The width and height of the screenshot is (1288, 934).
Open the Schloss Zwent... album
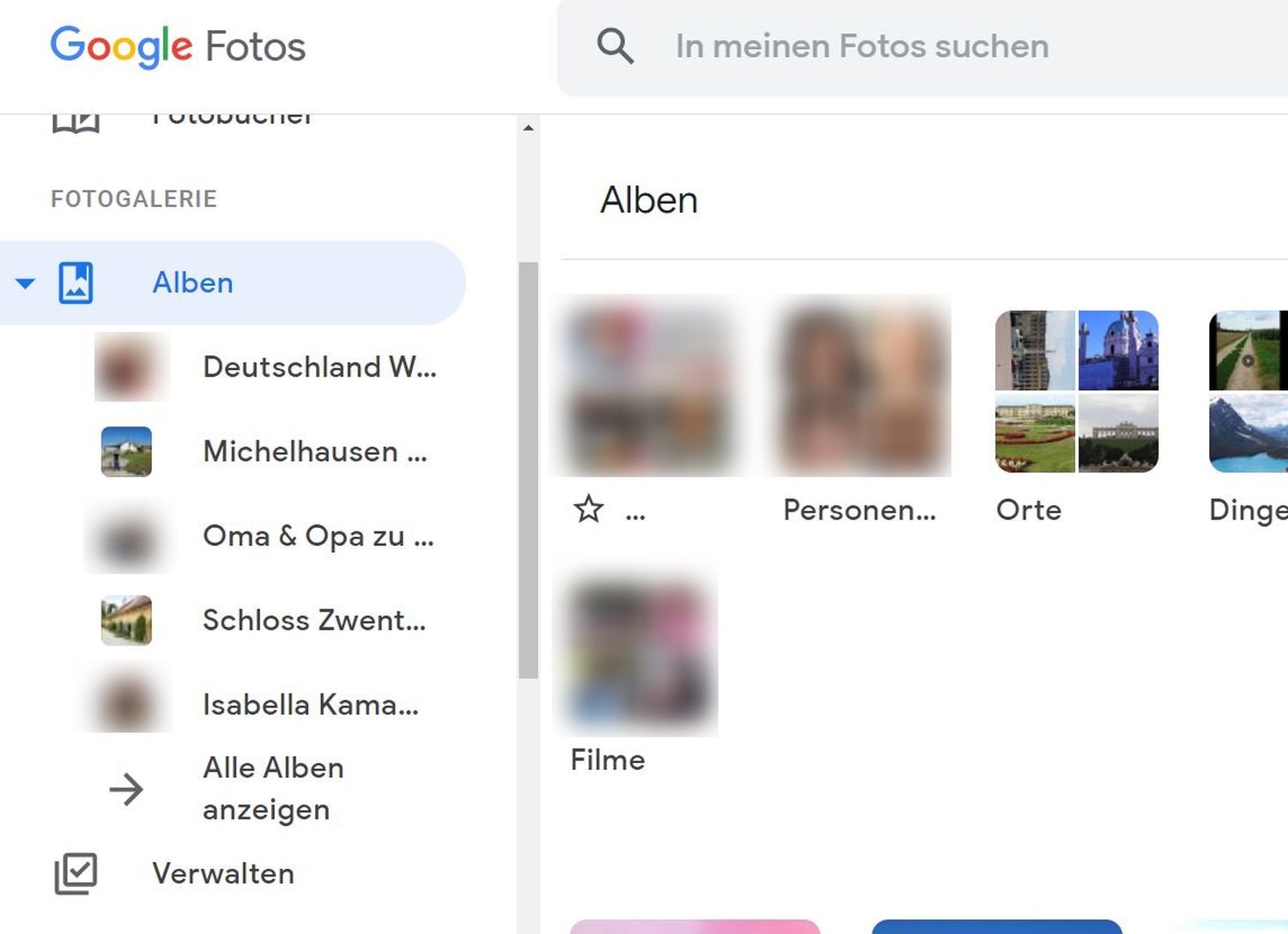click(x=313, y=620)
